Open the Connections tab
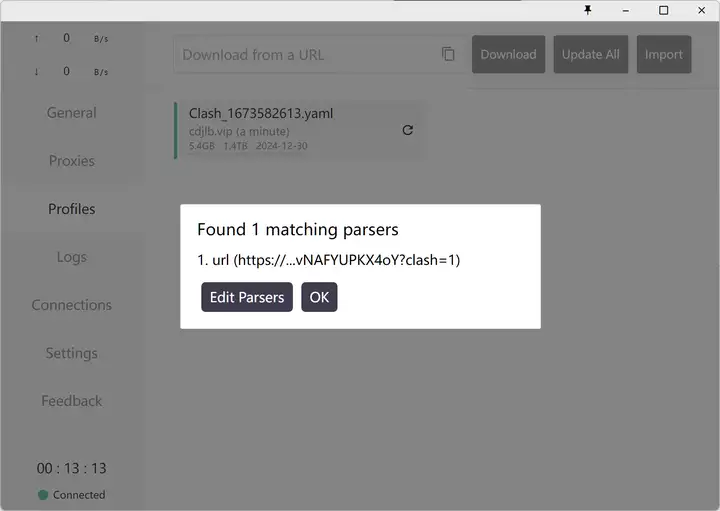The image size is (720, 511). coord(72,305)
